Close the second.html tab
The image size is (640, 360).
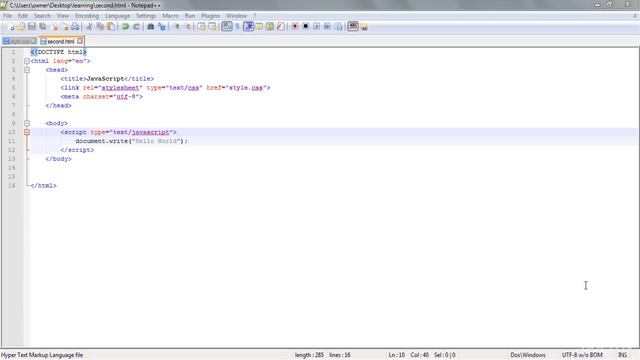80,41
